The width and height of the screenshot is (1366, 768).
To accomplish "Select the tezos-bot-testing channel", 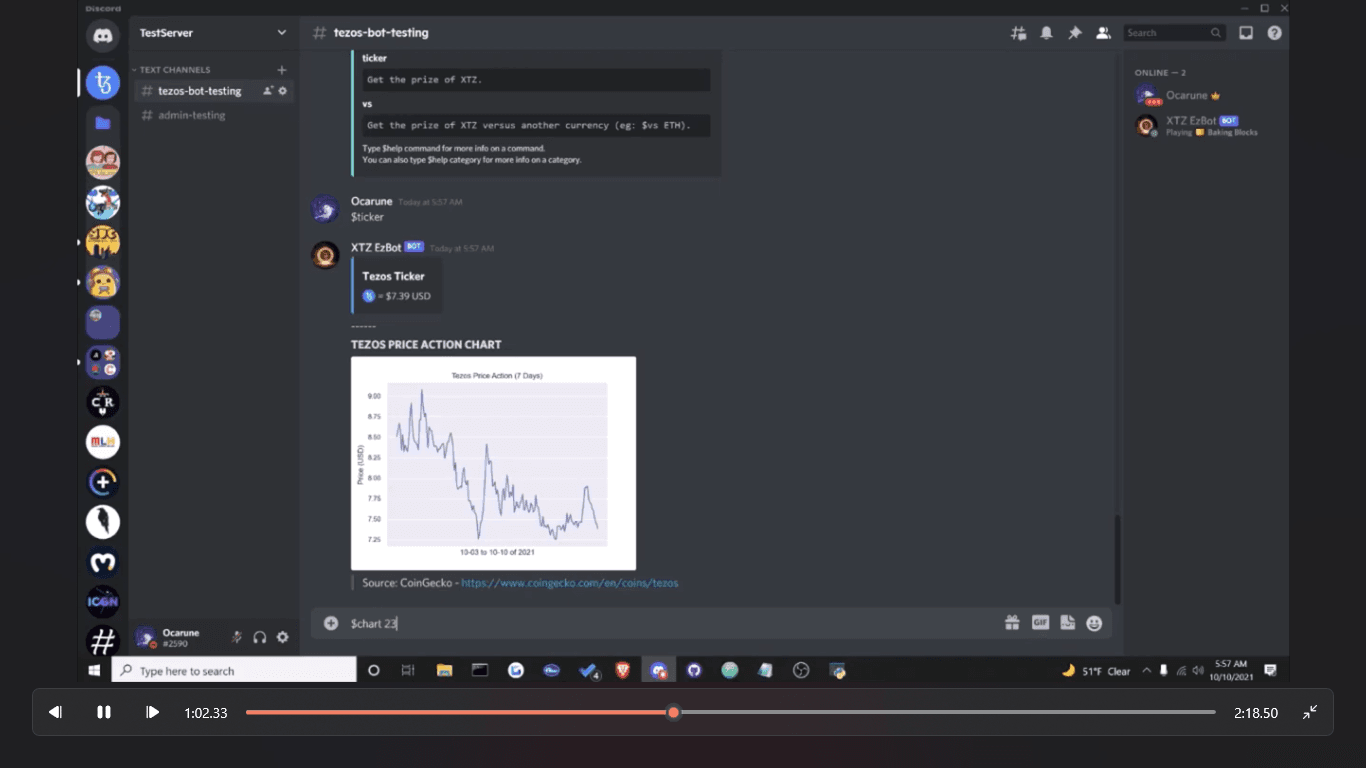I will 199,91.
